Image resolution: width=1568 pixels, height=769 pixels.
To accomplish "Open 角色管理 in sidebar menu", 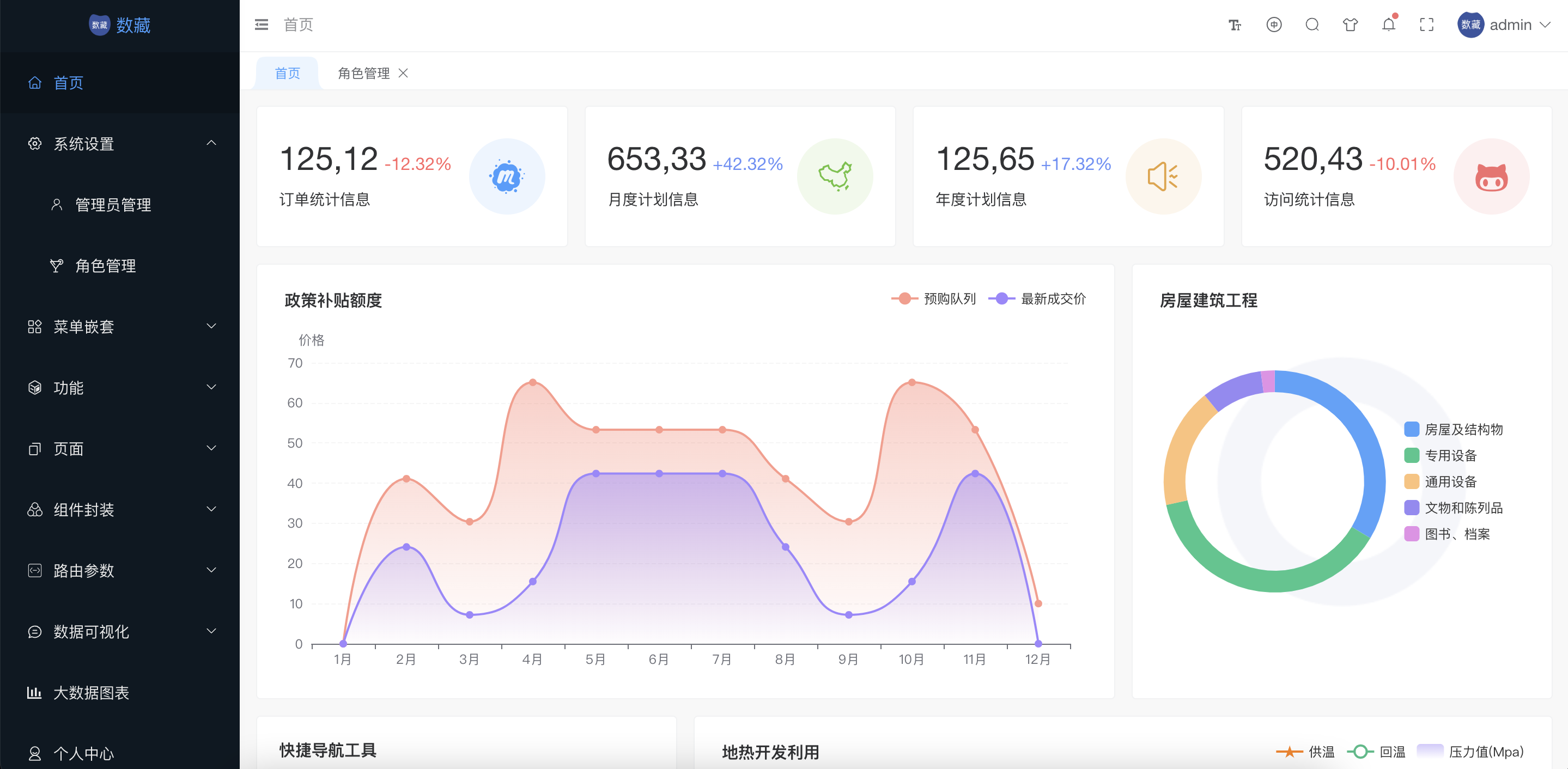I will [x=105, y=266].
